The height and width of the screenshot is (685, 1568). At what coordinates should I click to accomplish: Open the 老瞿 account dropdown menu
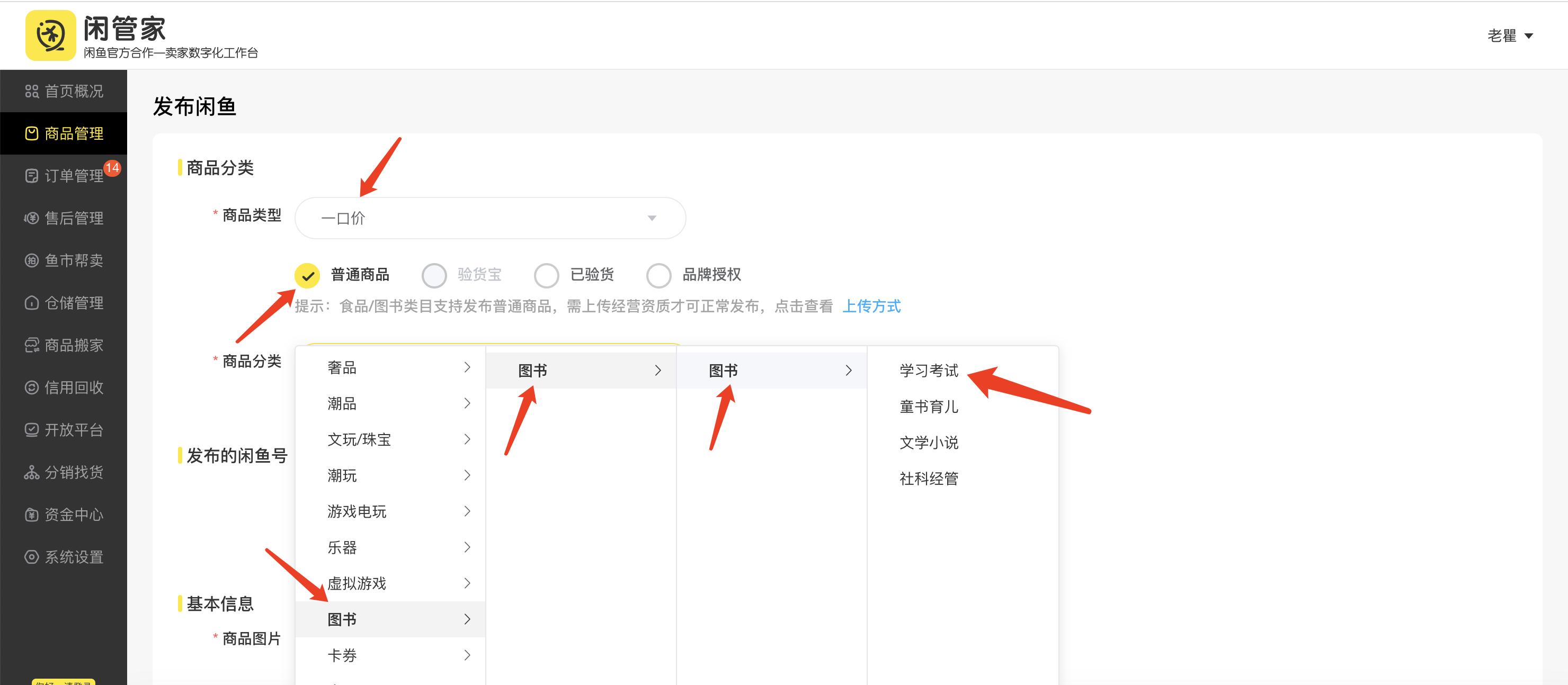coord(1510,36)
